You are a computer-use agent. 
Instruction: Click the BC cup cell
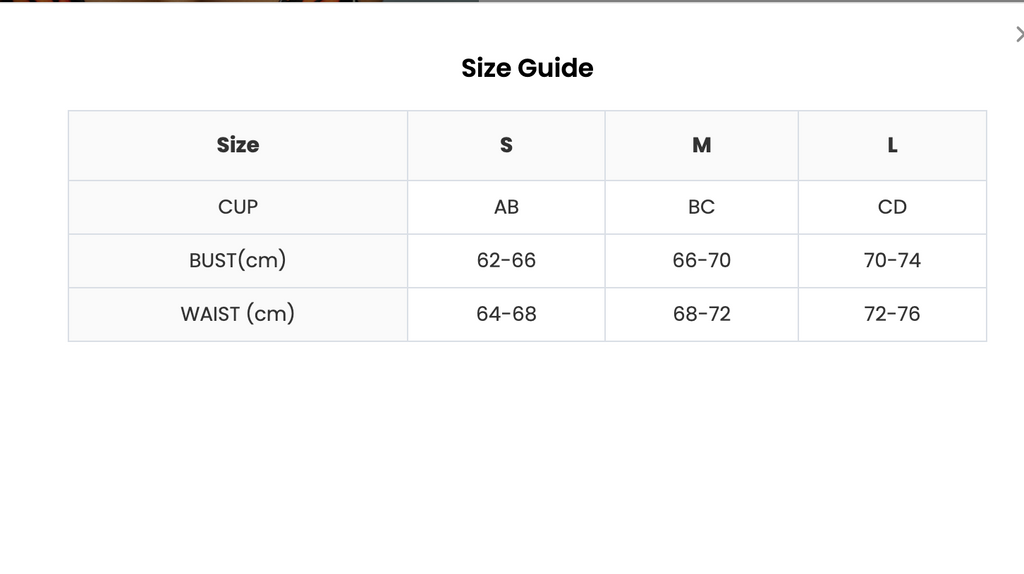pyautogui.click(x=701, y=207)
